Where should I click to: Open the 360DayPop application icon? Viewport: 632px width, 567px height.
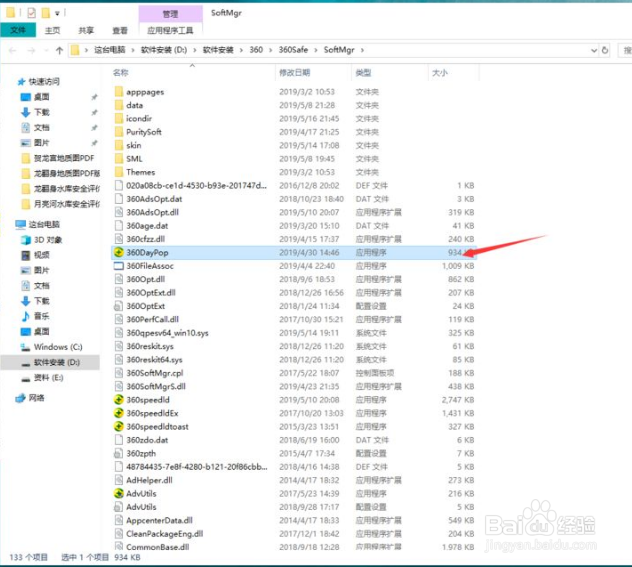(118, 252)
